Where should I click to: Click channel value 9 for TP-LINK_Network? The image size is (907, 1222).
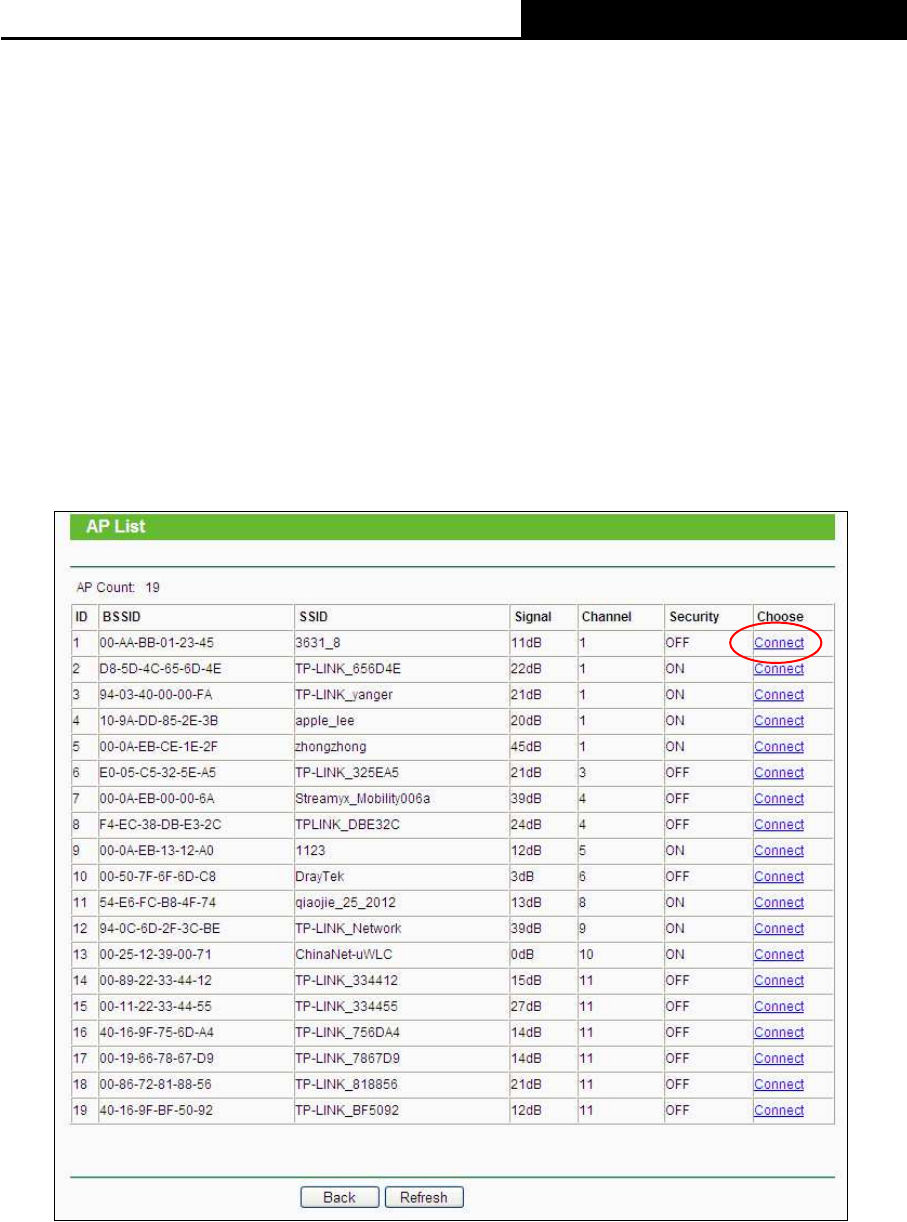pyautogui.click(x=584, y=929)
